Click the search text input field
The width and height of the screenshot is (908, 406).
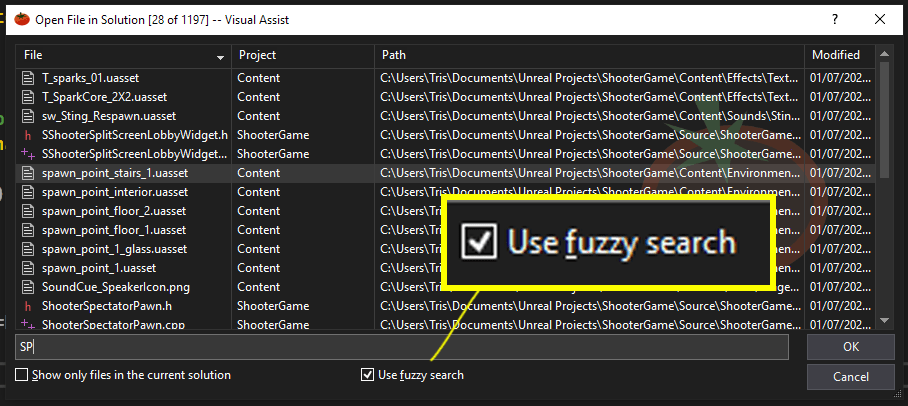point(402,347)
